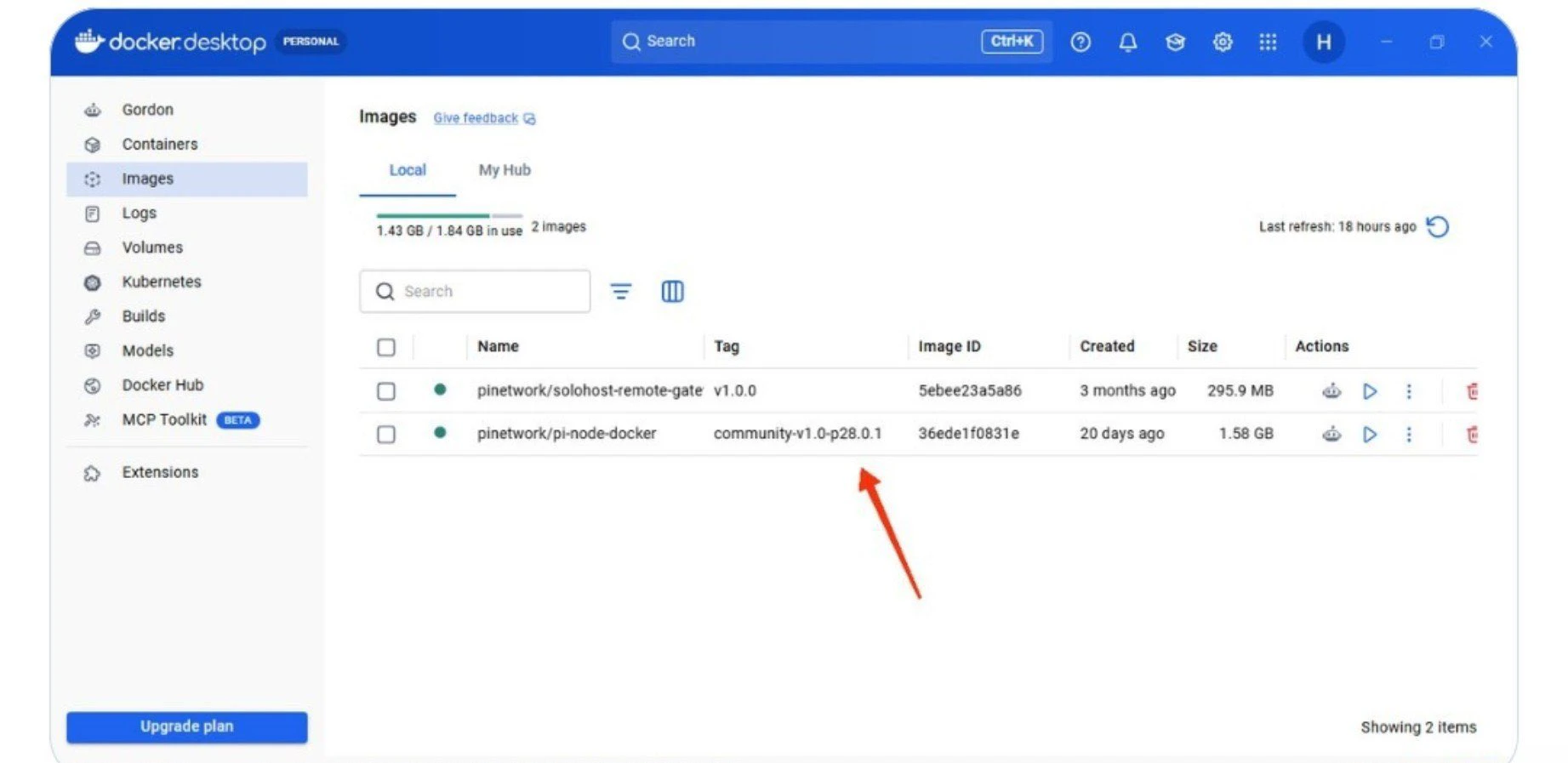
Task: Select the pi-node-docker image checkbox
Action: point(386,434)
